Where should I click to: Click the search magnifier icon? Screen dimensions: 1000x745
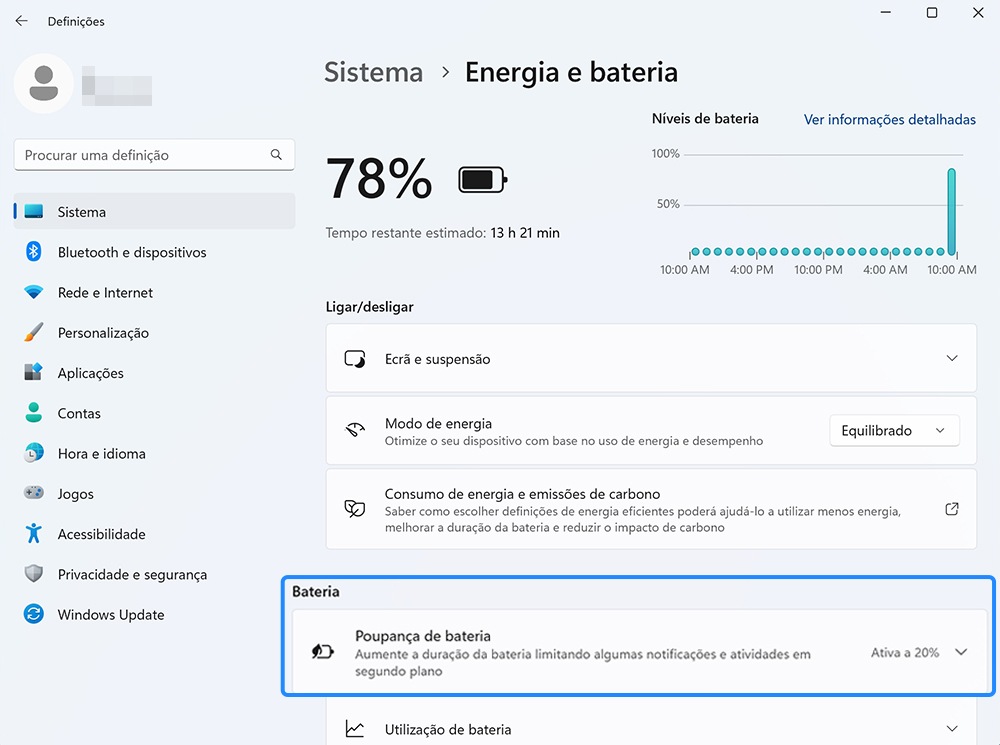coord(276,154)
